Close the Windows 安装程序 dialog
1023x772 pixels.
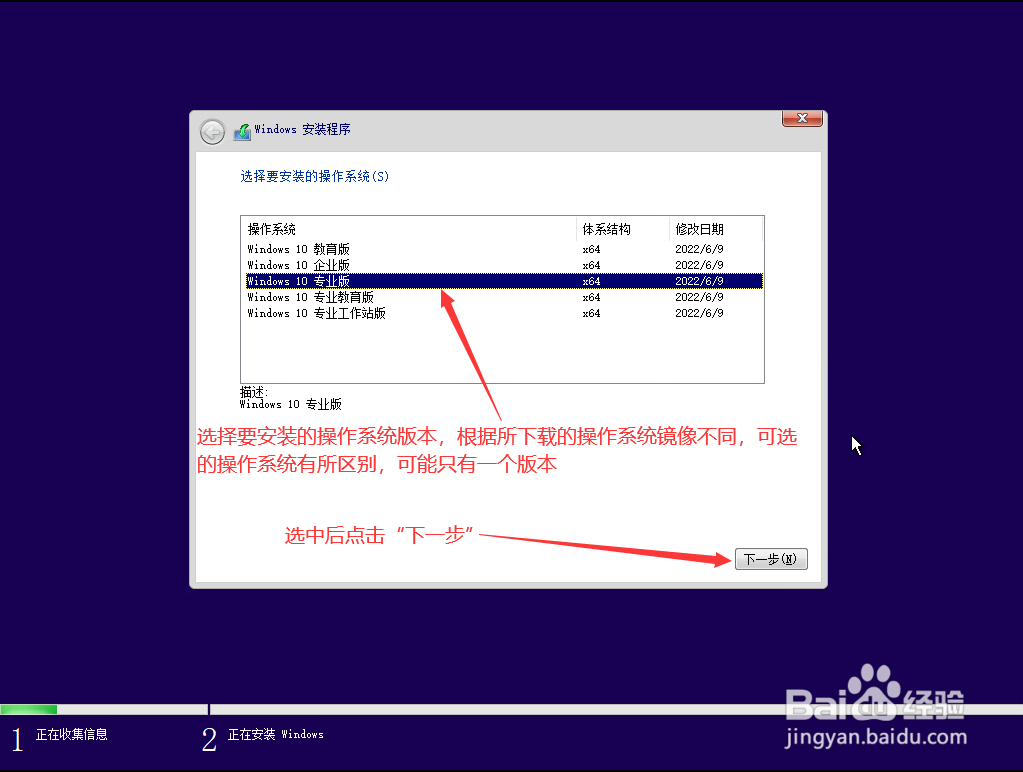pyautogui.click(x=802, y=118)
